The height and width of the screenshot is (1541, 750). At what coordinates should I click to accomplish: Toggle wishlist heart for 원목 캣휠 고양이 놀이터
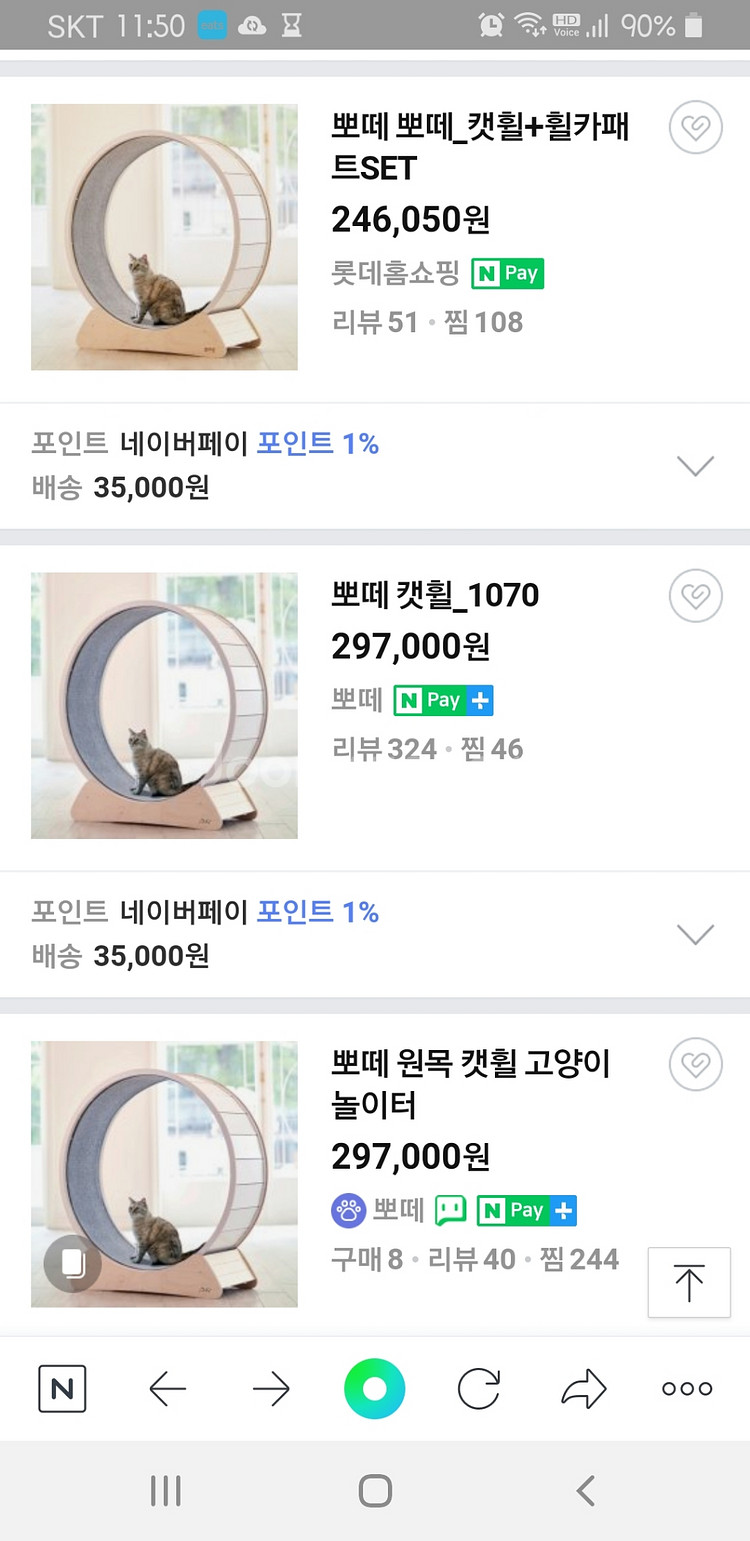695,1064
